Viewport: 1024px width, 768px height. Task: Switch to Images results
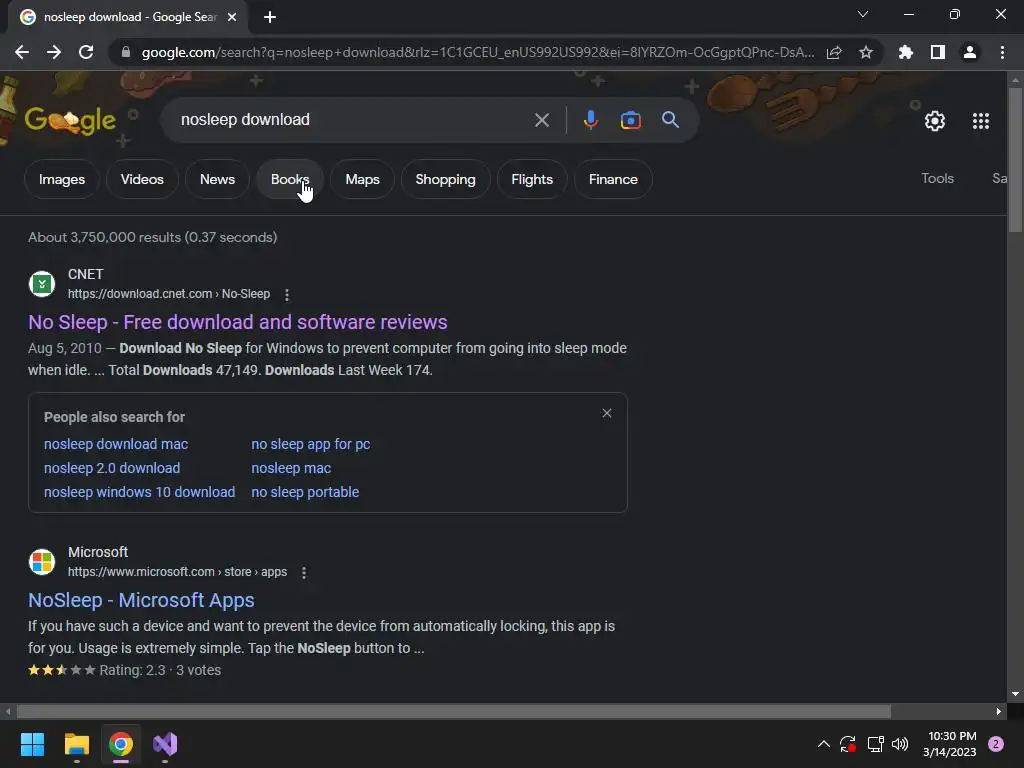tap(61, 179)
